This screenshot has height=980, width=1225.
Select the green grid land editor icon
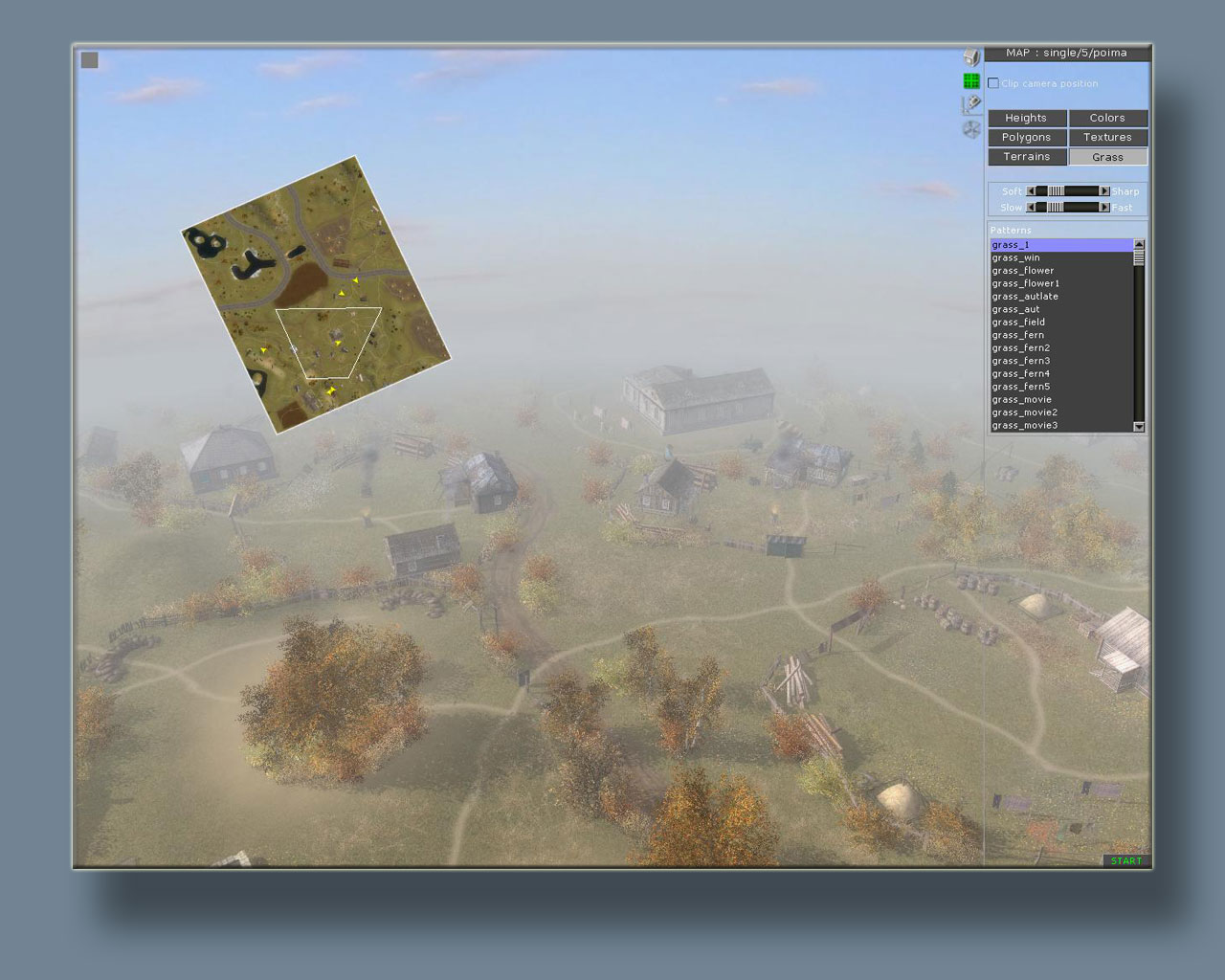click(x=971, y=81)
